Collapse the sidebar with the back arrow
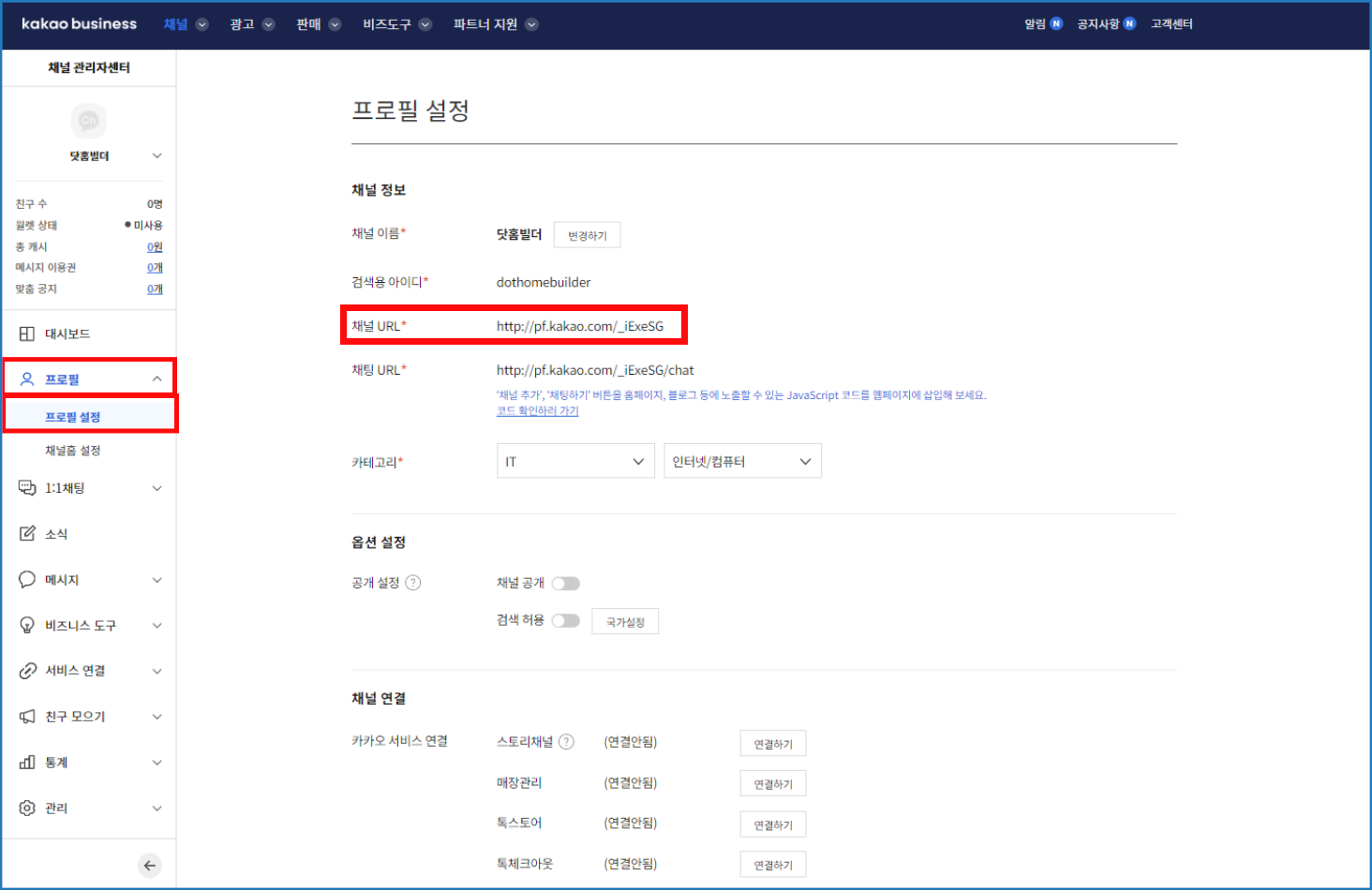1372x890 pixels. [149, 866]
